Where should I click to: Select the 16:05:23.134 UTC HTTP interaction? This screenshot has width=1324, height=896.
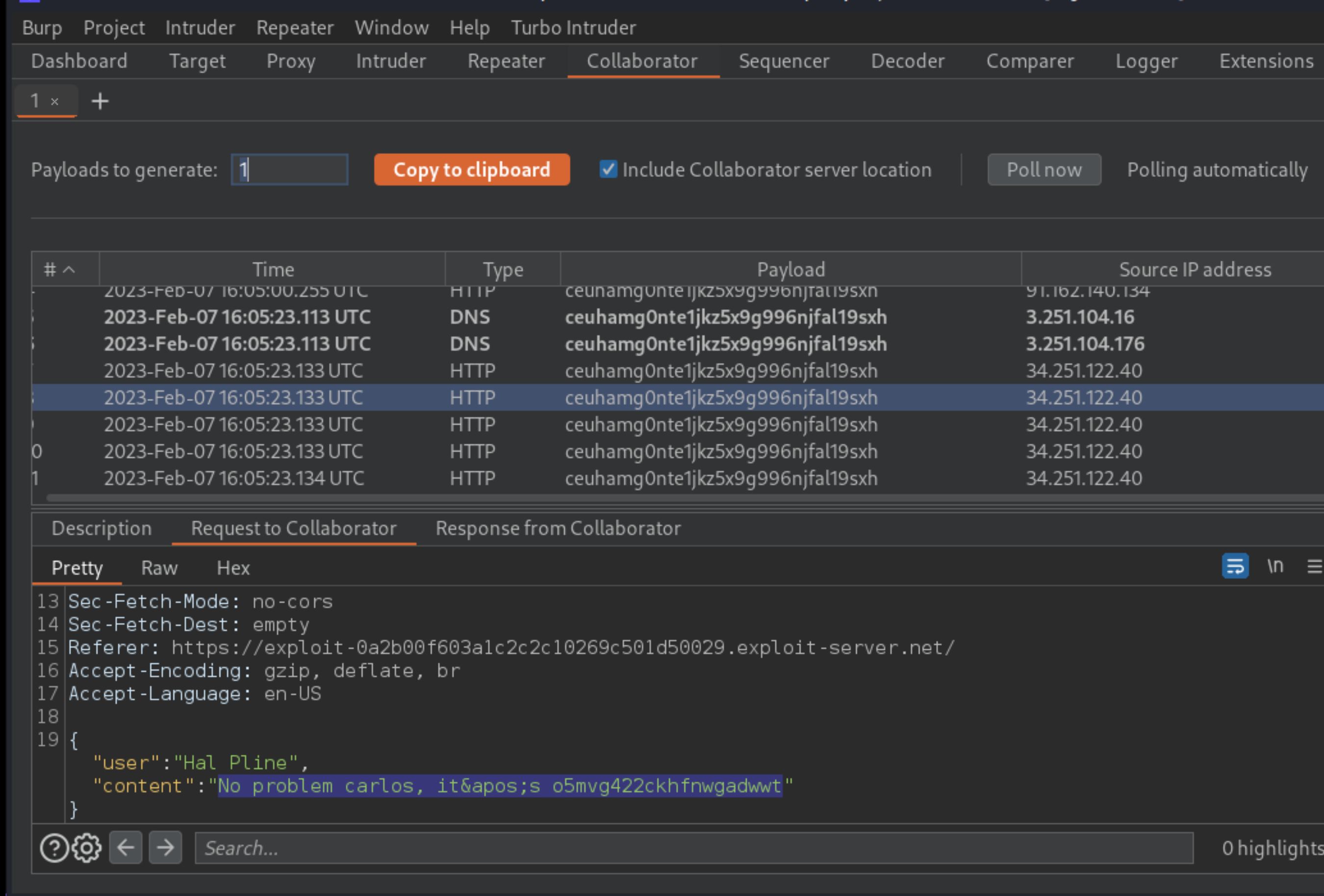point(677,478)
